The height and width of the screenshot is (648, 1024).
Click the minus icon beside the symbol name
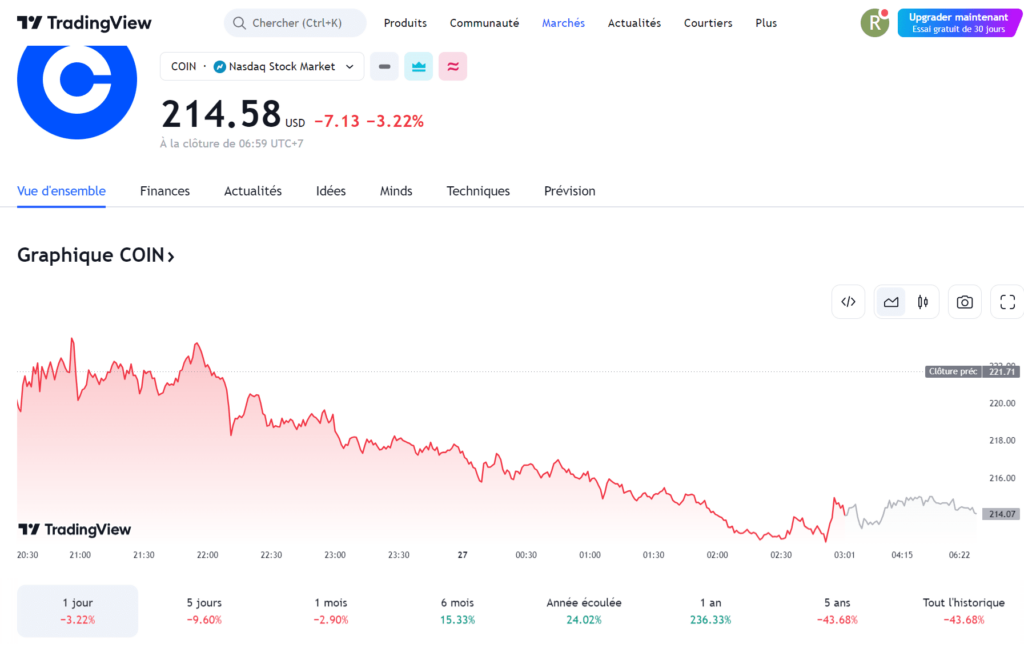coord(384,66)
